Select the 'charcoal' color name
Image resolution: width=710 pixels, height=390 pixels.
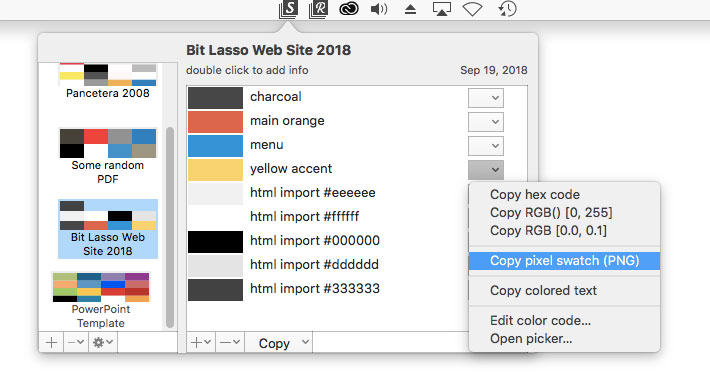[x=276, y=97]
